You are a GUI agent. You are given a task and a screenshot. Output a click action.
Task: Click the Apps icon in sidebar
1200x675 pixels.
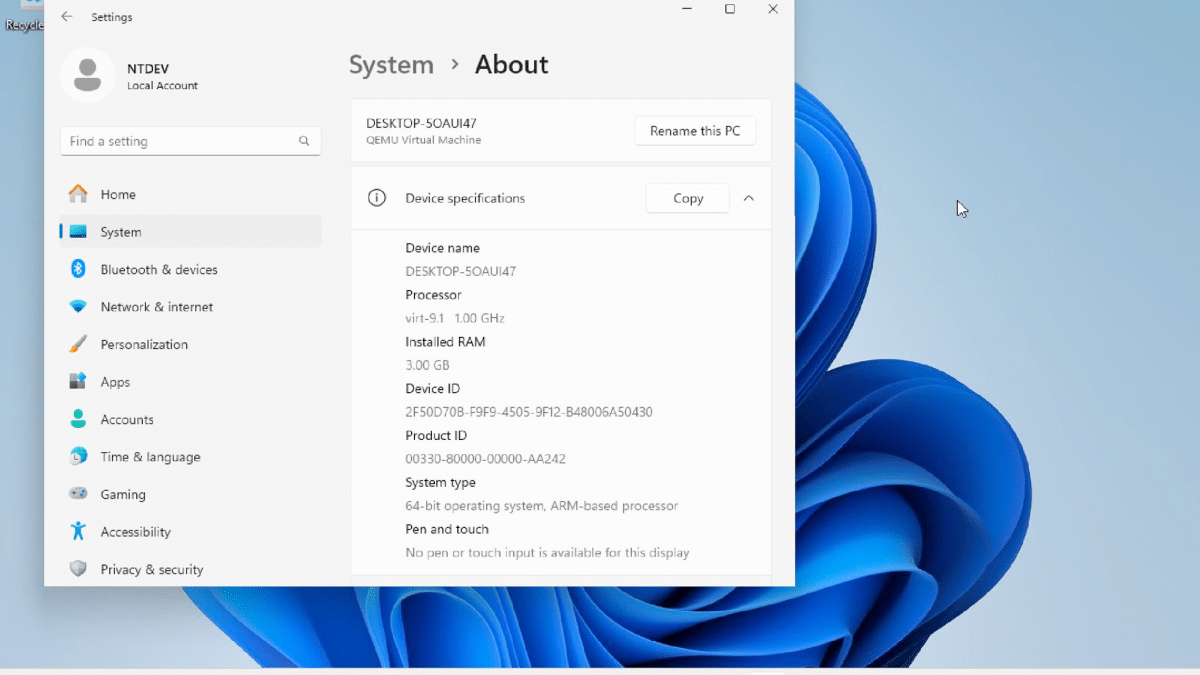tap(78, 382)
